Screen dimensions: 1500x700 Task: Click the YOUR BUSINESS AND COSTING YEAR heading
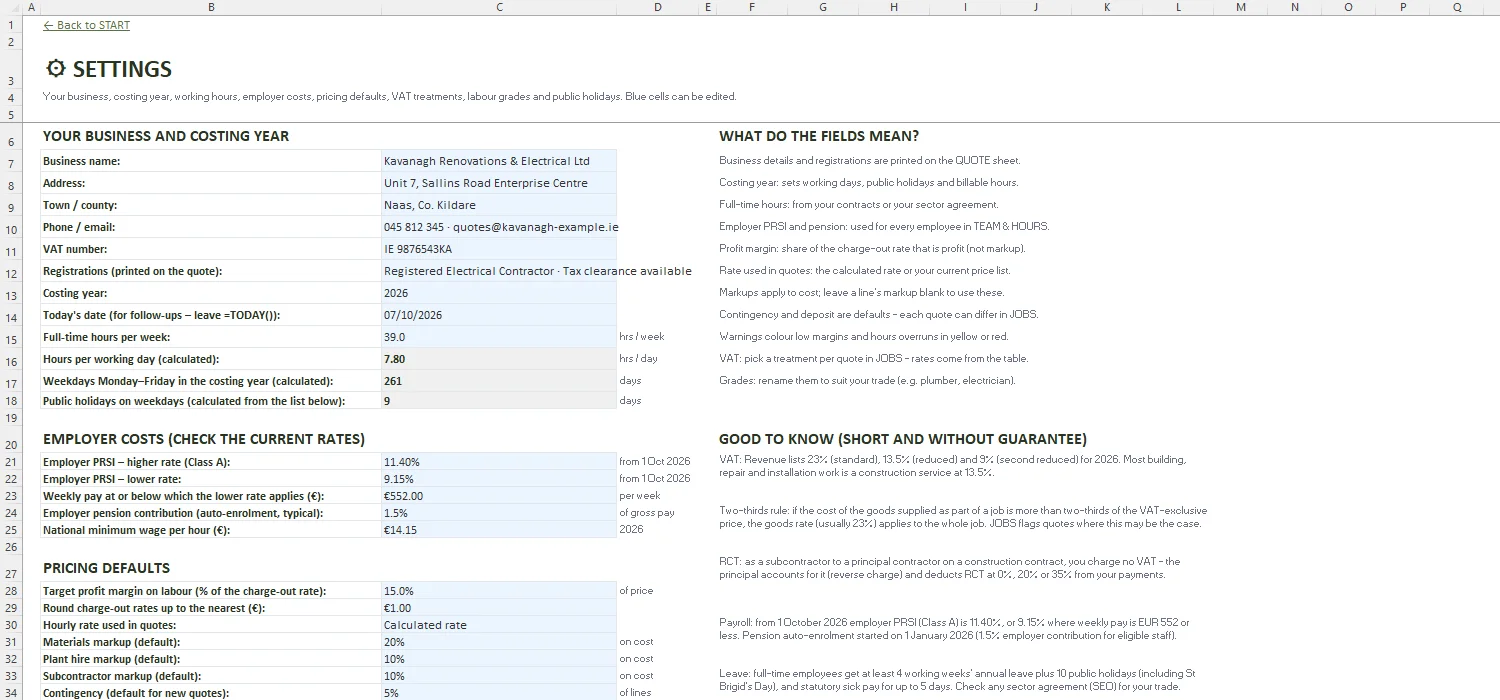click(x=166, y=136)
